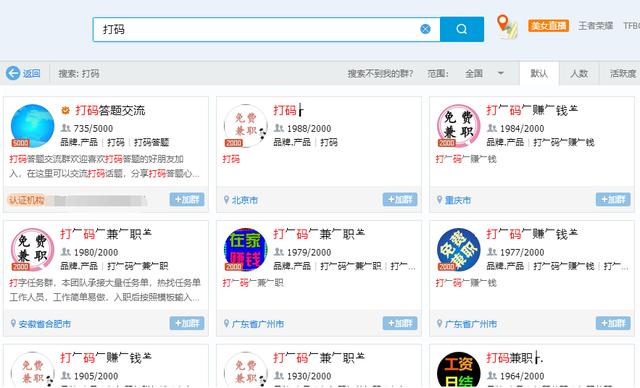Screen dimensions: 640x388
Task: Click the magnifier search button
Action: 462,29
